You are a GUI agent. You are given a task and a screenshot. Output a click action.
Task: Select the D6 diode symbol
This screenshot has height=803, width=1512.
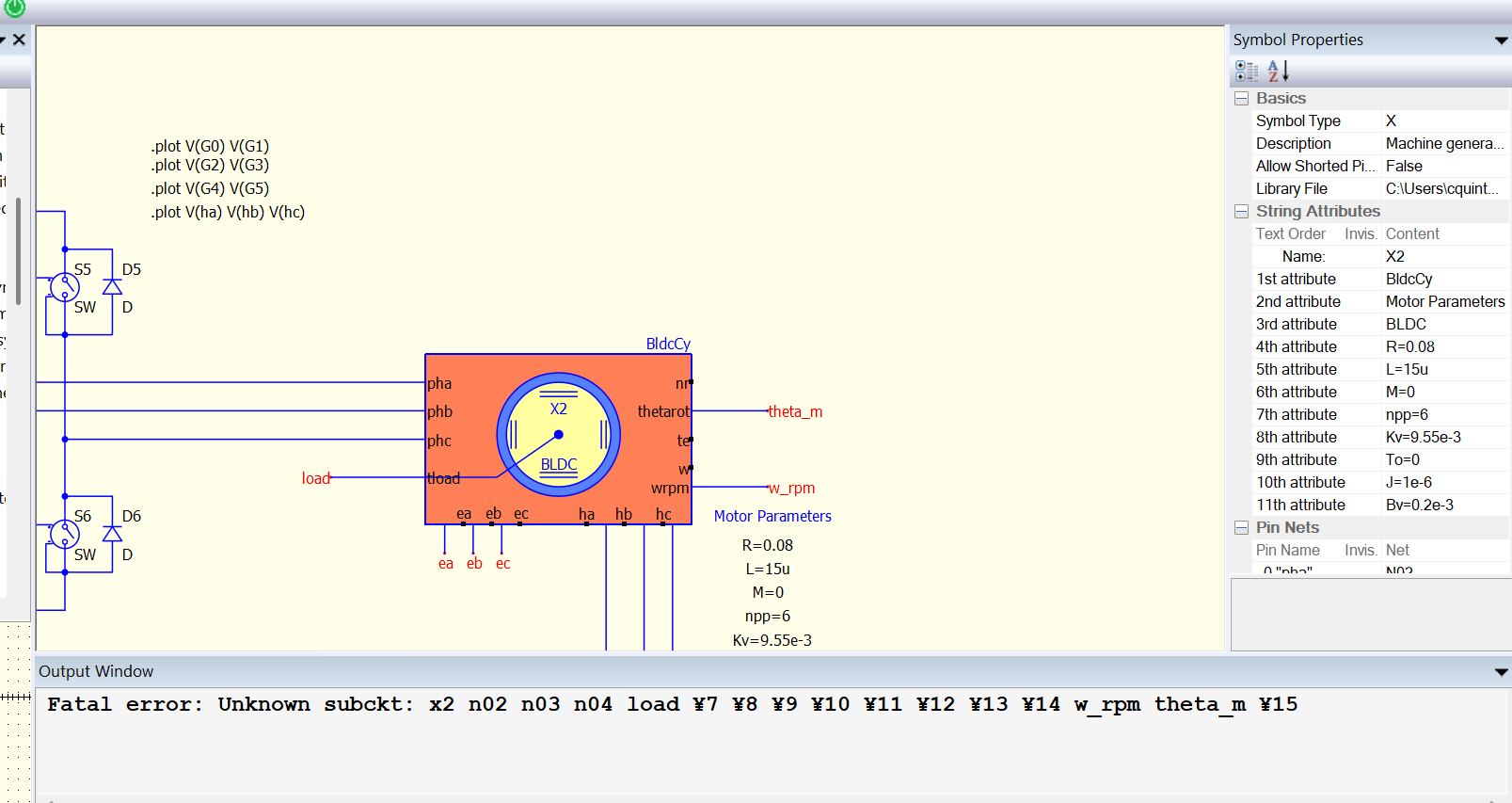(112, 534)
